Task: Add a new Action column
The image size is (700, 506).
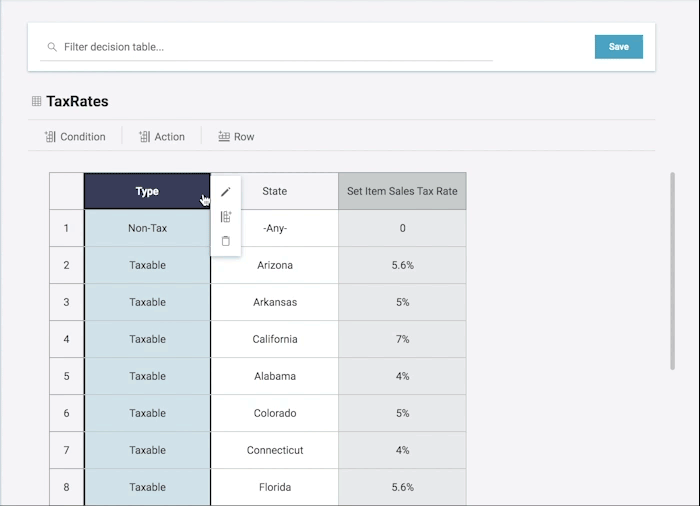Action: click(162, 137)
